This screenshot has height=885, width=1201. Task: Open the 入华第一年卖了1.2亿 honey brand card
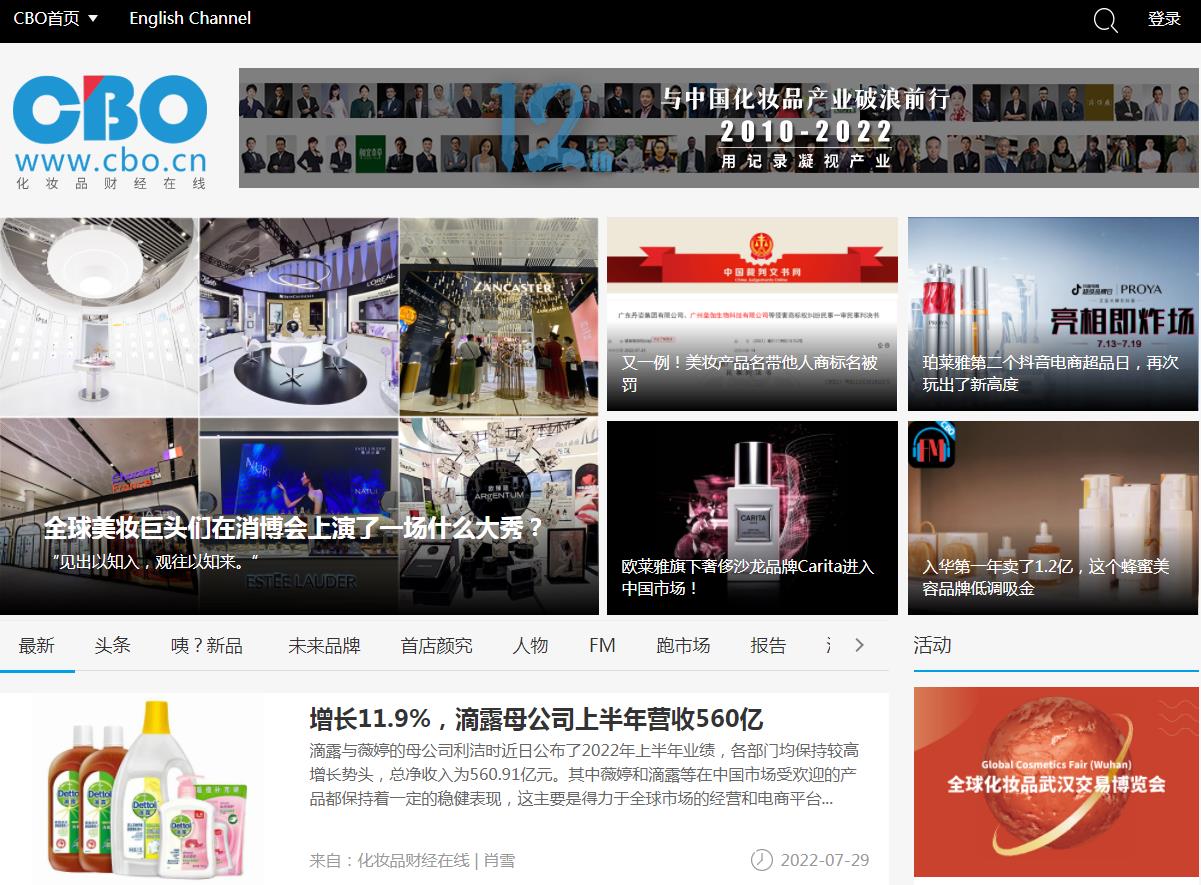point(1053,518)
